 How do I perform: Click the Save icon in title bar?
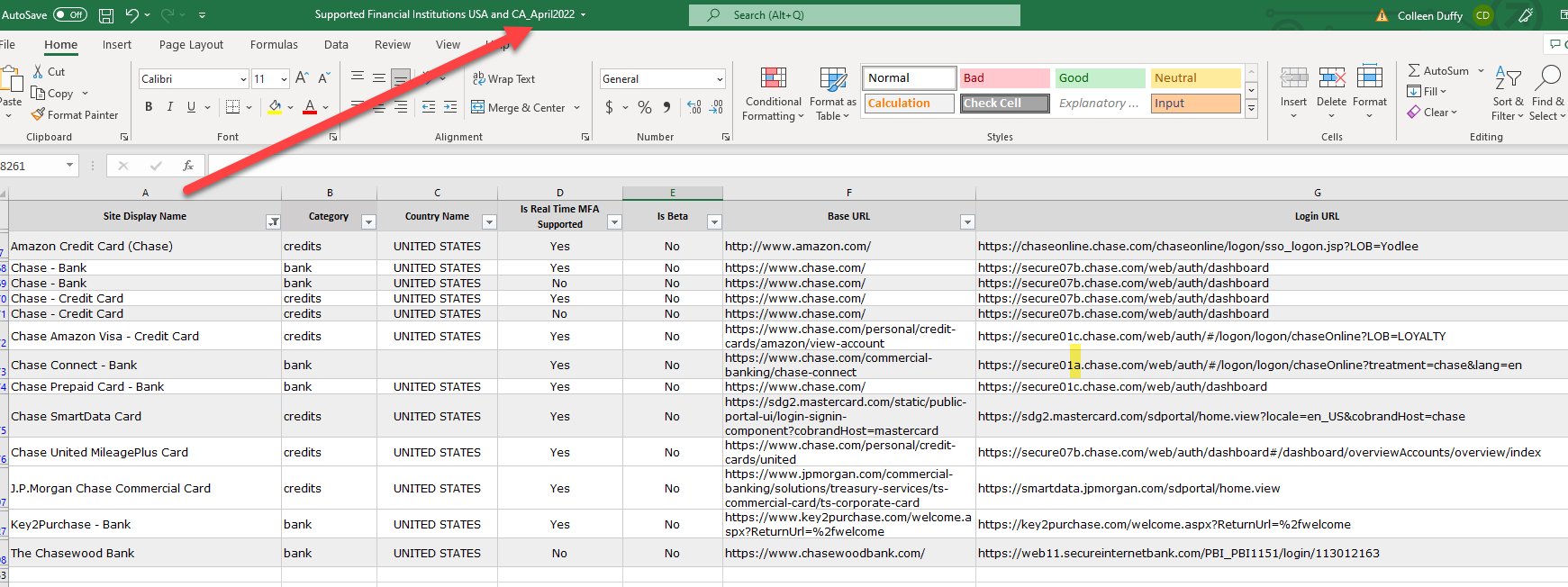(106, 15)
